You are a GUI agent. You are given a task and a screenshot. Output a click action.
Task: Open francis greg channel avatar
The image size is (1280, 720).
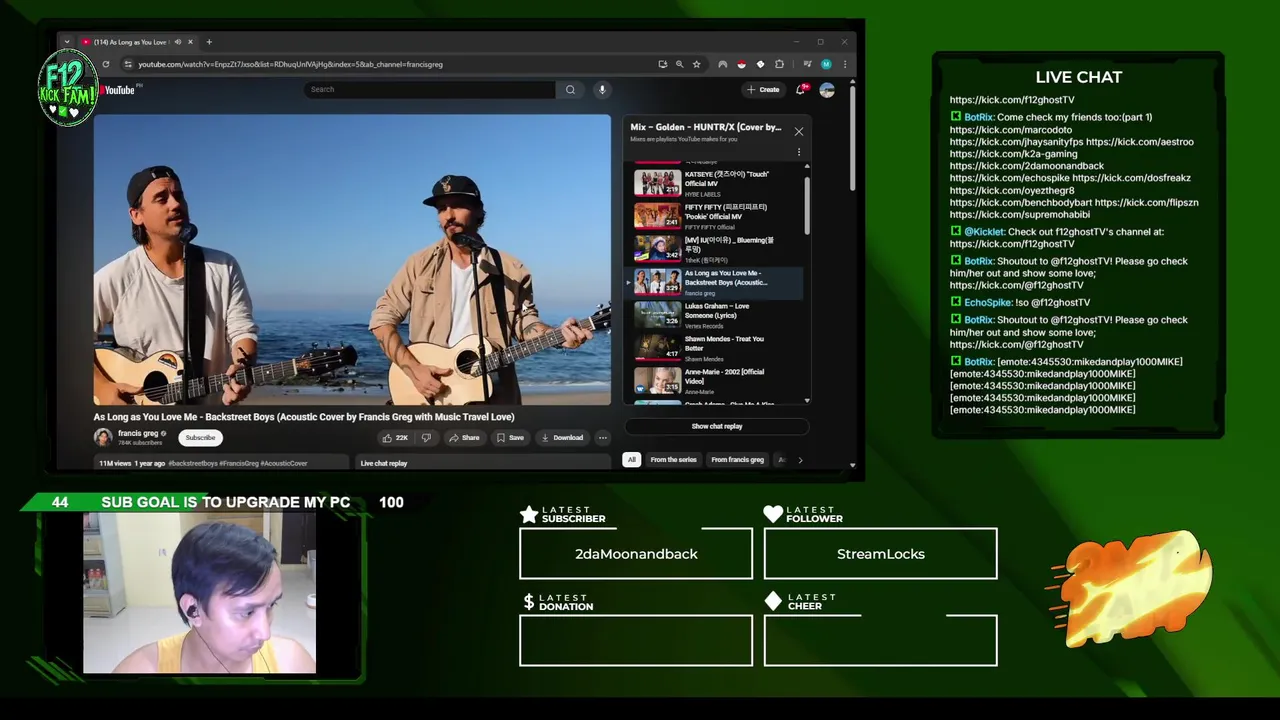pos(103,437)
